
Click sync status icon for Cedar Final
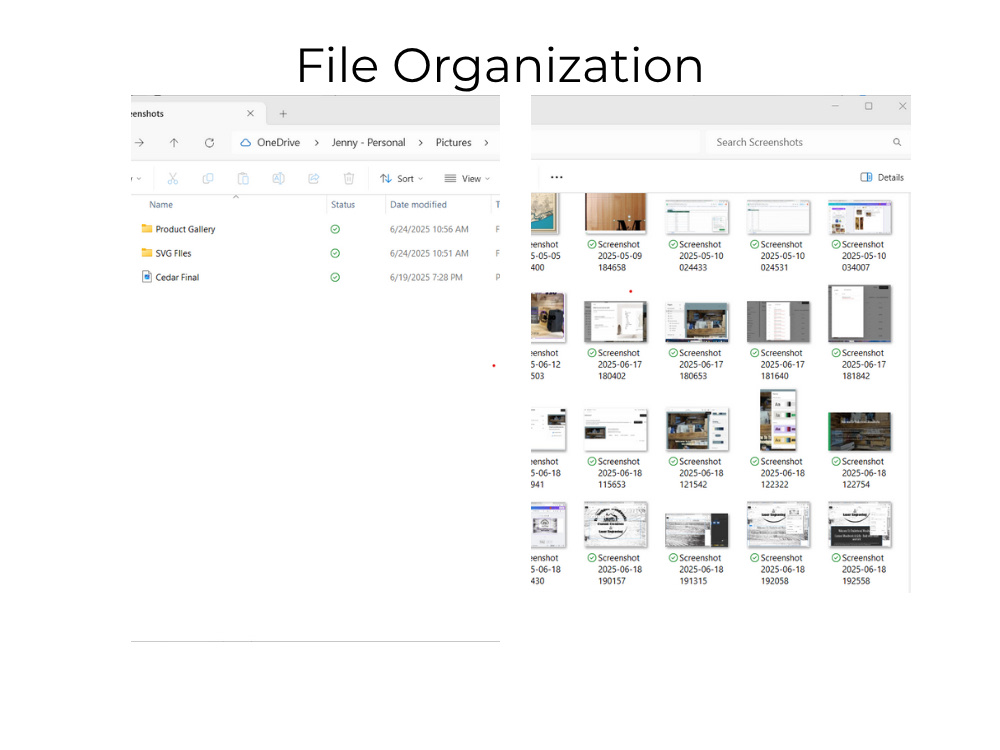tap(335, 277)
